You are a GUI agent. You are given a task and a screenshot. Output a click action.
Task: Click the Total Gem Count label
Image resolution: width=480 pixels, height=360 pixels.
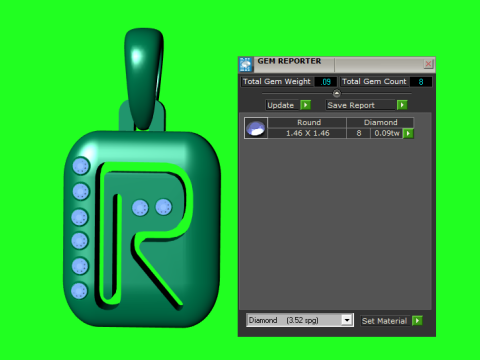pyautogui.click(x=374, y=82)
